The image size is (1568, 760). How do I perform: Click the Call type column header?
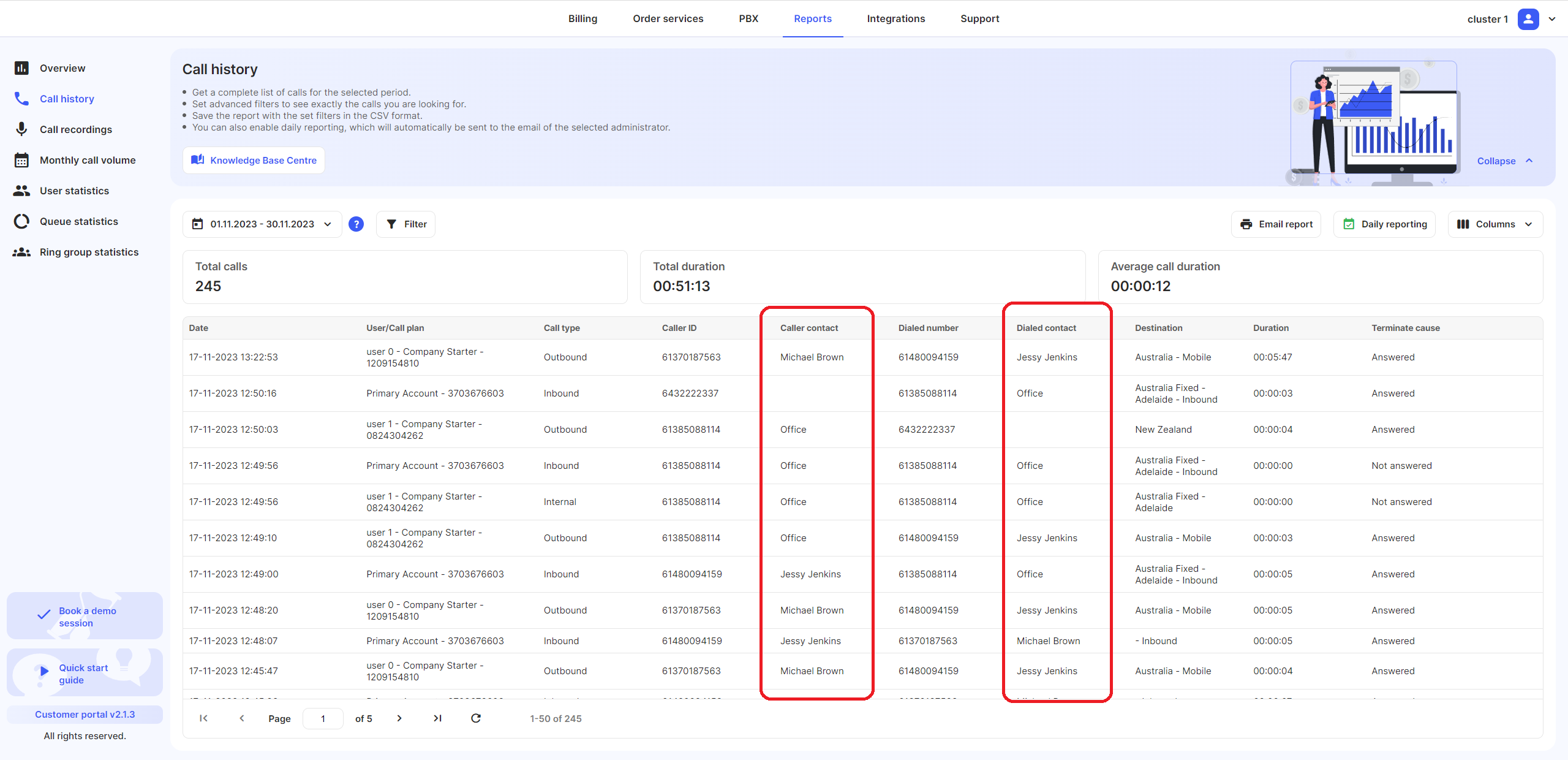coord(562,328)
